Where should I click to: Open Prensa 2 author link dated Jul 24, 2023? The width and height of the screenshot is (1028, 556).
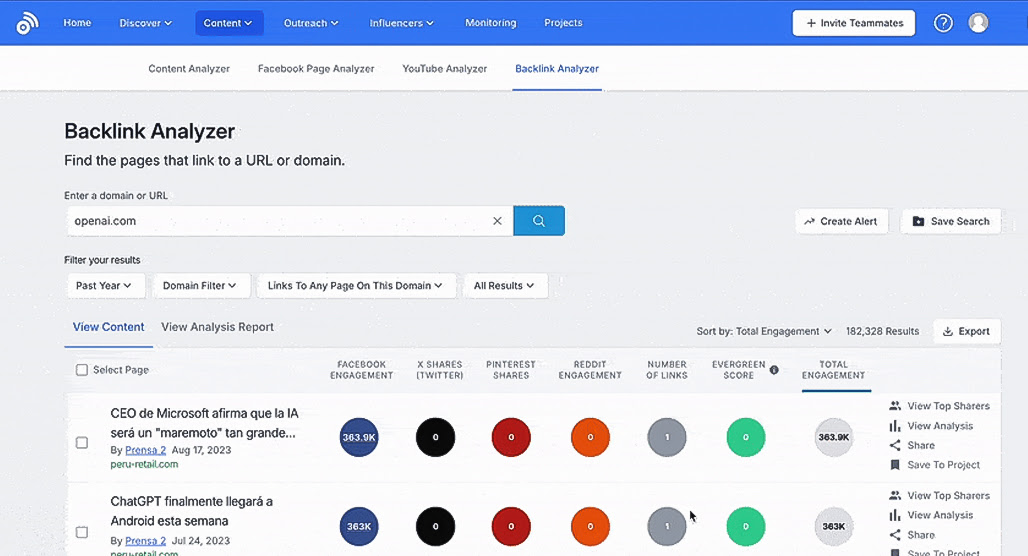coord(146,541)
